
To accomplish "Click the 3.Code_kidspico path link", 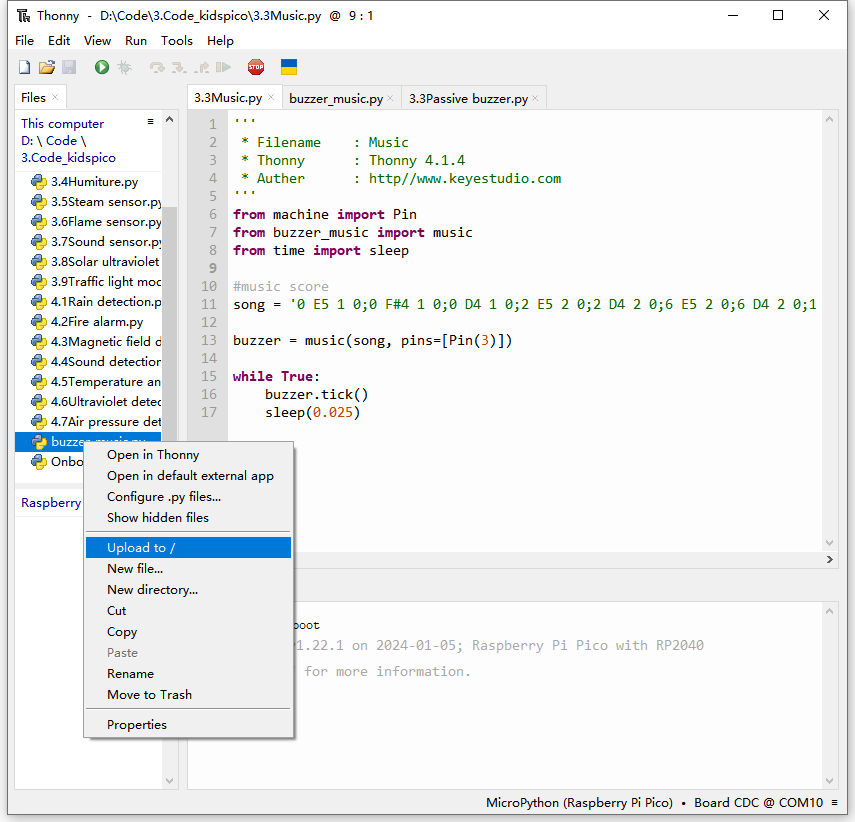I will 68,158.
